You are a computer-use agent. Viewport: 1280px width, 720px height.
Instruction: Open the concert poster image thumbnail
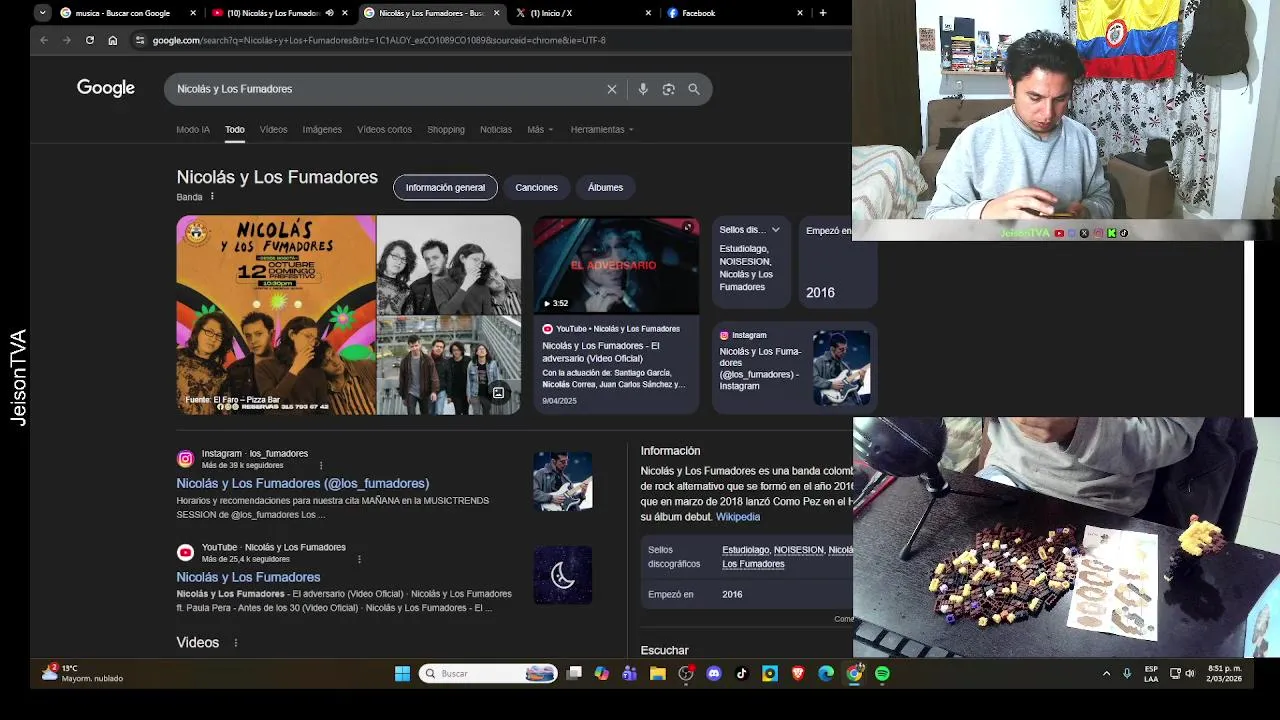click(276, 315)
